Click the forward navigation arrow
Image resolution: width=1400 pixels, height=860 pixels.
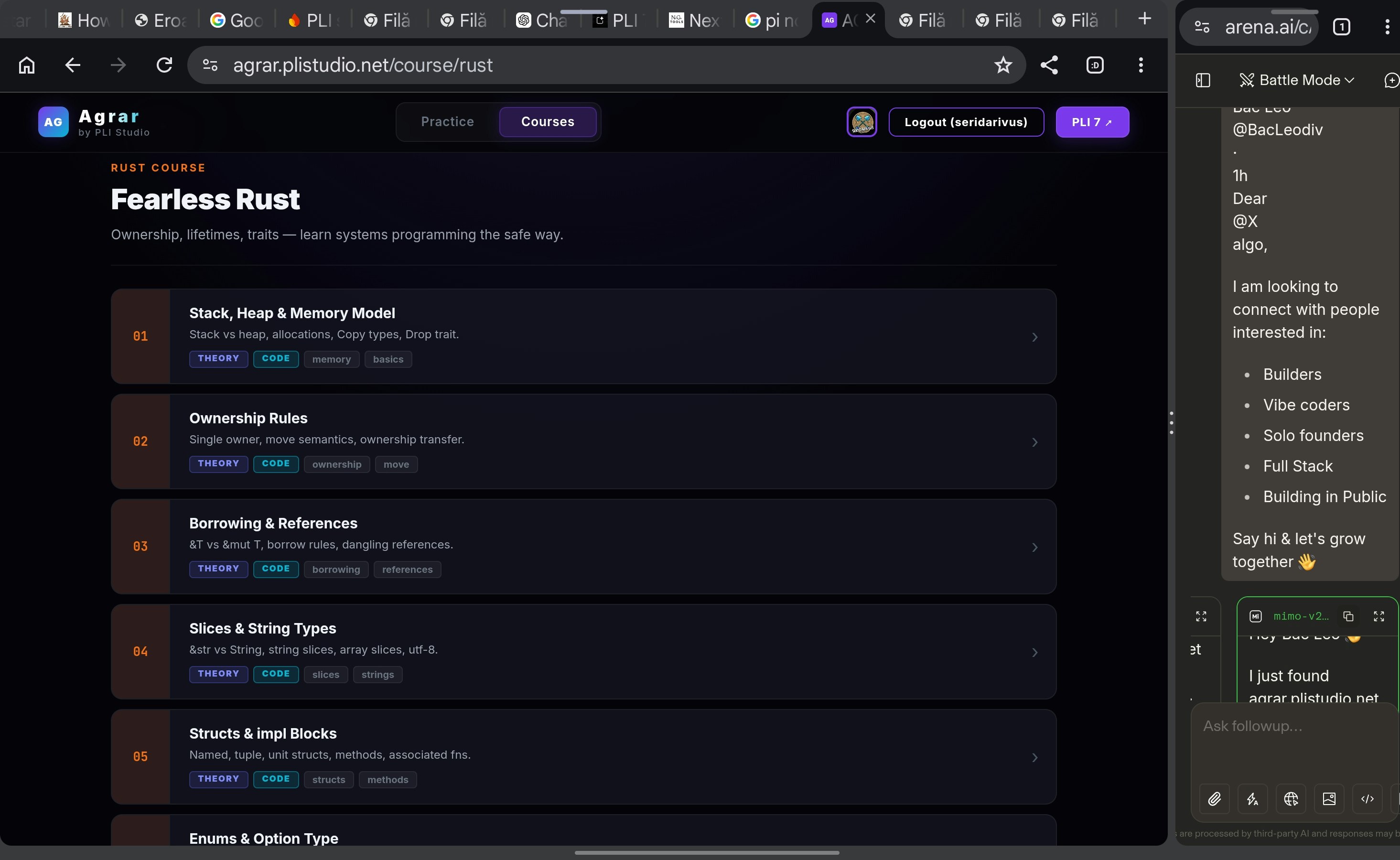[x=118, y=65]
